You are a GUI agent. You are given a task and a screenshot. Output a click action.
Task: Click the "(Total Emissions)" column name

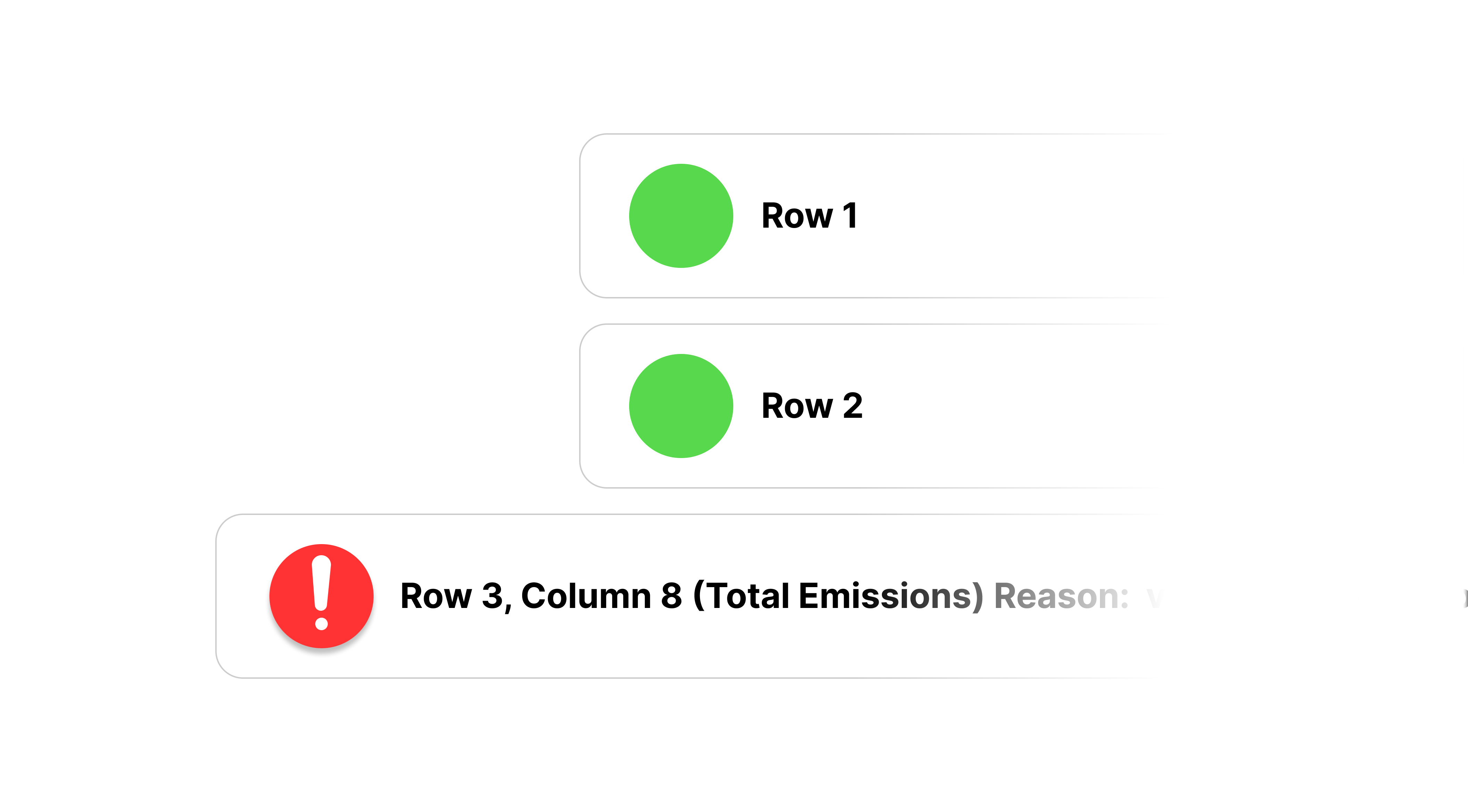(x=838, y=596)
